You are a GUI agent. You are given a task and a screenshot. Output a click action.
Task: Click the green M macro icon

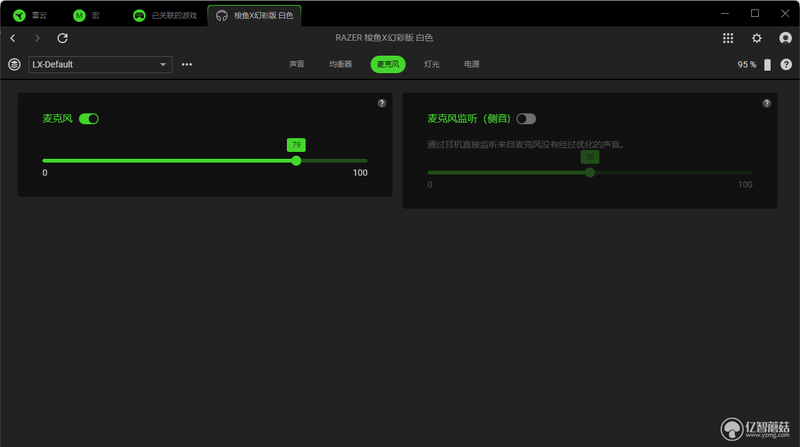(x=79, y=15)
